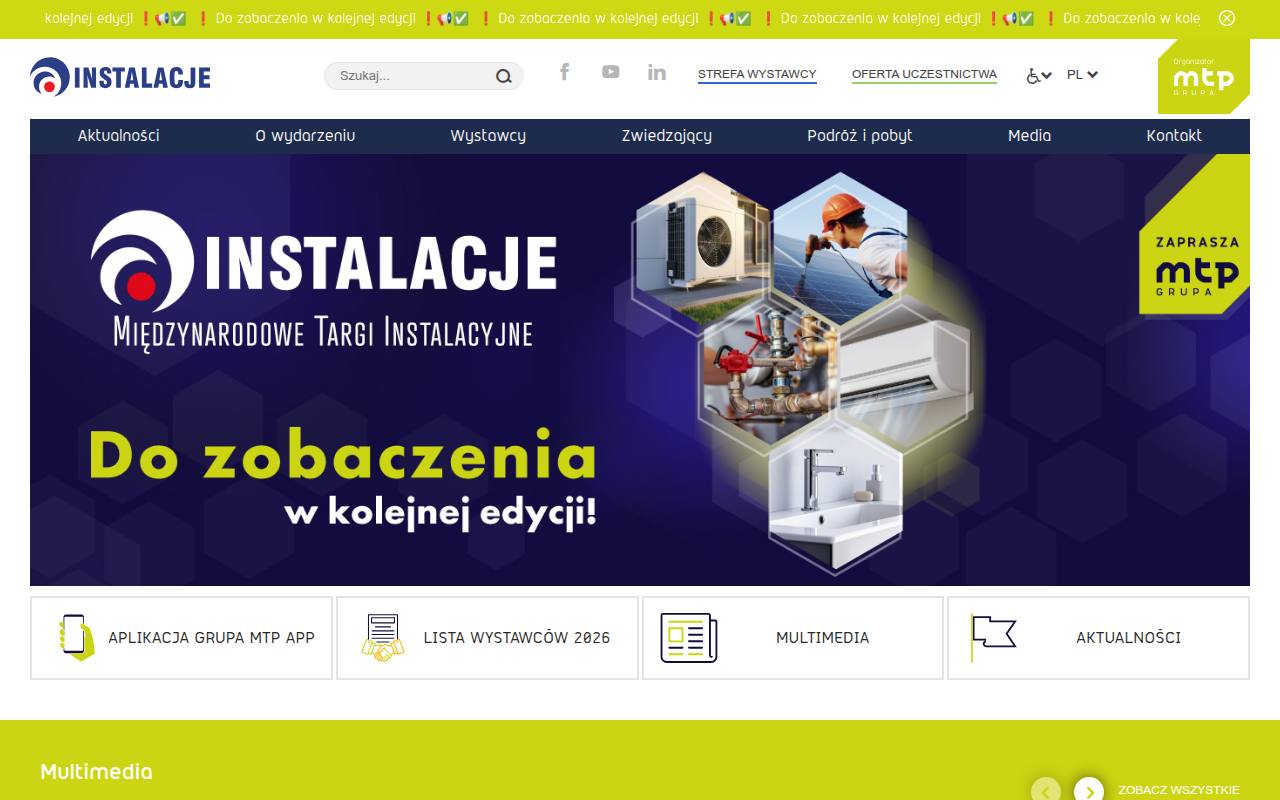Open the Aktualności tile below the banner

point(1098,638)
